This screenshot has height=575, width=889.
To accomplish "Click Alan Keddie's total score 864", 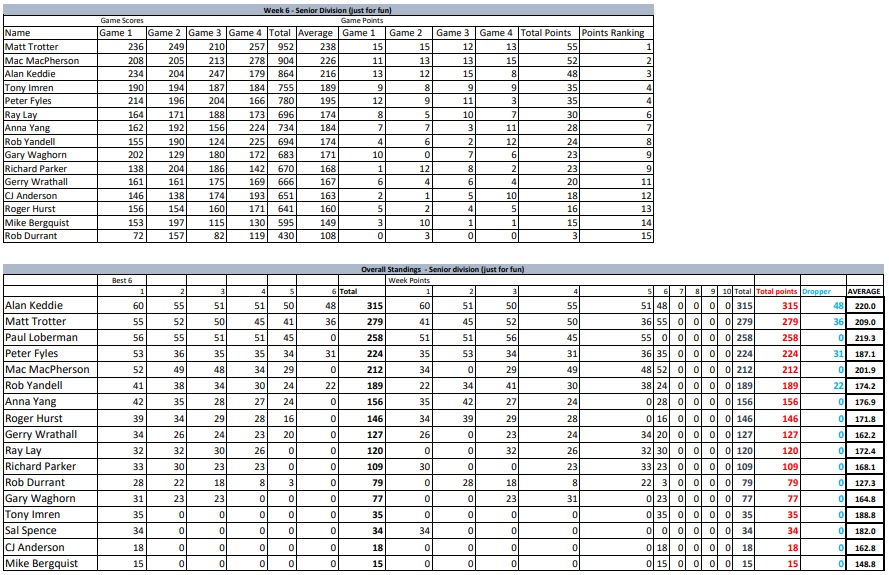I will (x=286, y=74).
